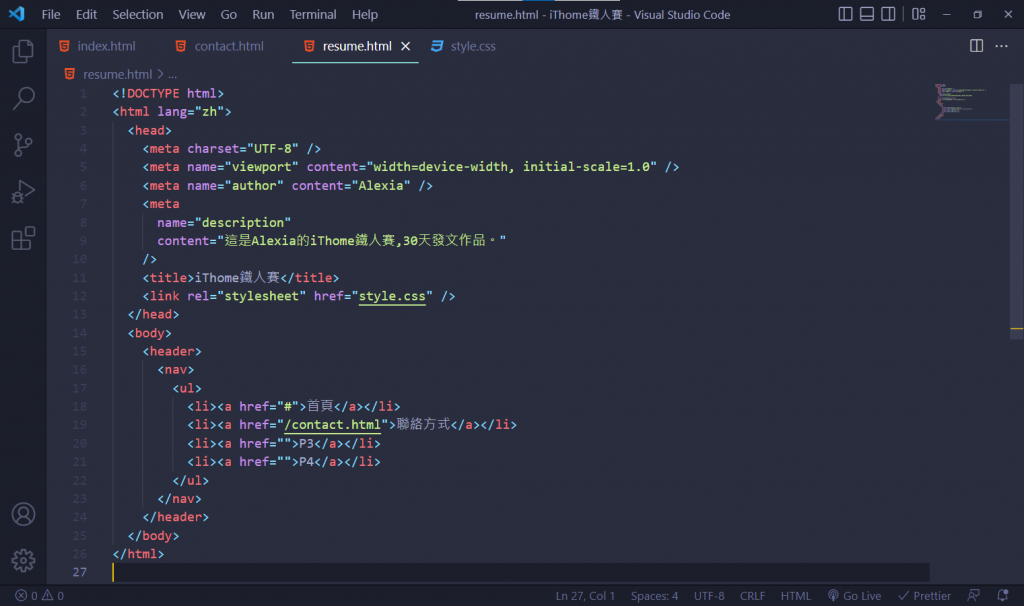The height and width of the screenshot is (606, 1024).
Task: Click the VS Code logo icon
Action: 16,14
